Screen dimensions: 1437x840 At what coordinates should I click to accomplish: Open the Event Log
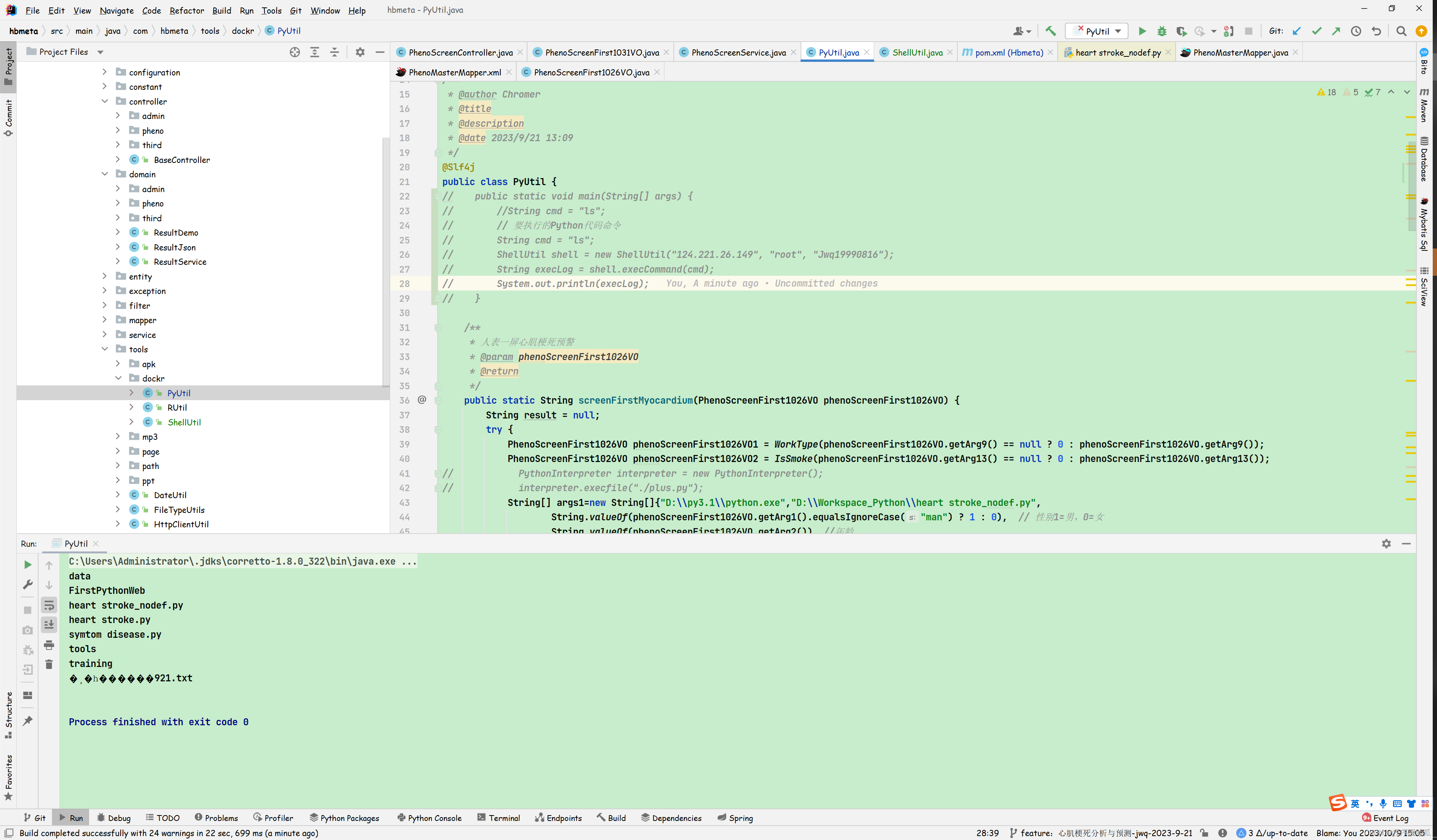point(1385,818)
